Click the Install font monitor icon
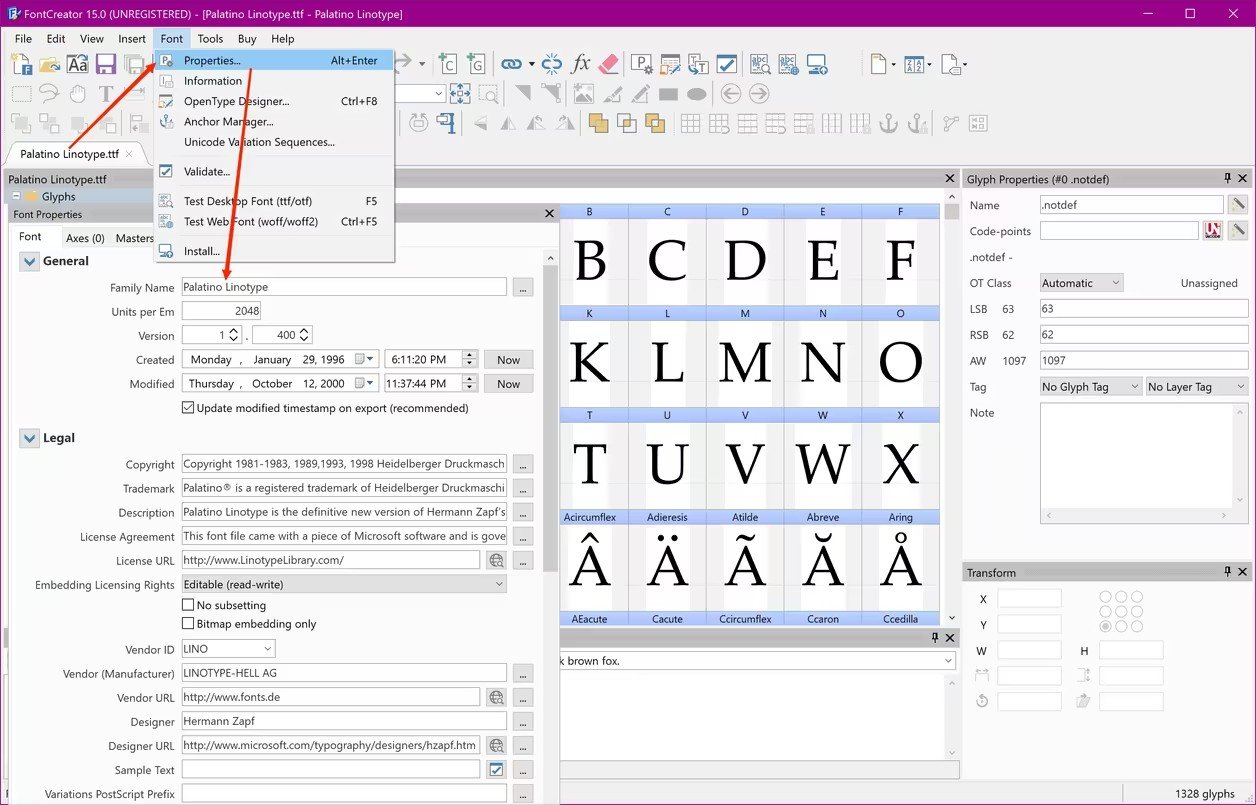The image size is (1256, 805). click(x=817, y=64)
